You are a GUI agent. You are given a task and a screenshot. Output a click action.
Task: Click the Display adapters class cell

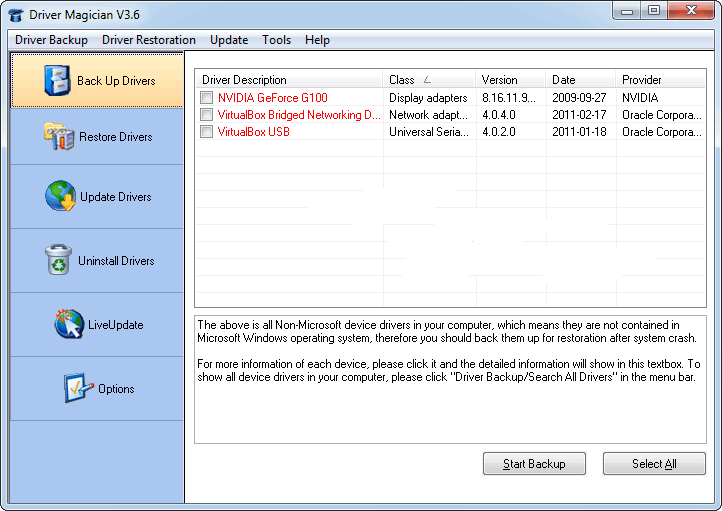pos(428,98)
